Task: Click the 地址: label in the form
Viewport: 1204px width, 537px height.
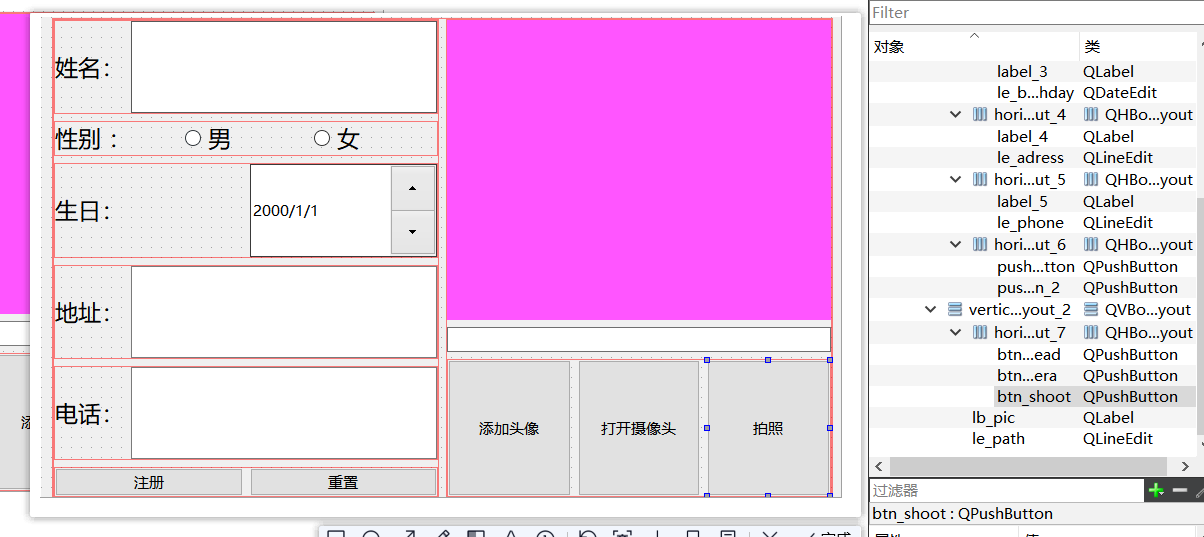Action: pyautogui.click(x=83, y=313)
